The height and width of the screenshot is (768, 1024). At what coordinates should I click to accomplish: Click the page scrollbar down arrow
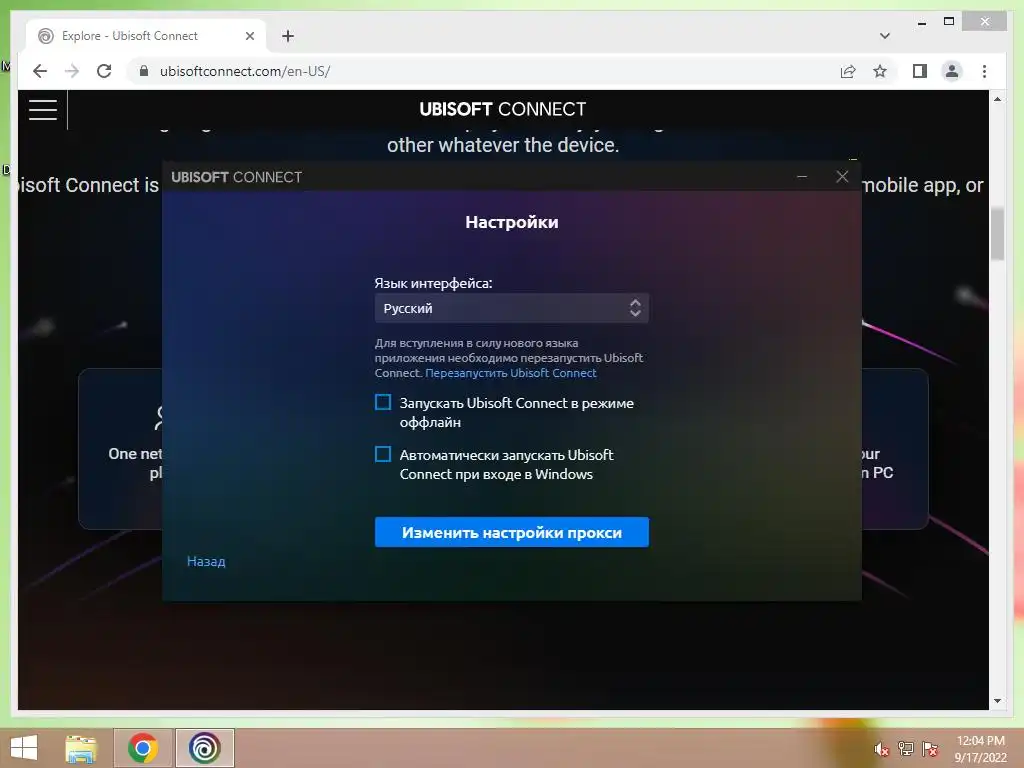click(x=997, y=701)
